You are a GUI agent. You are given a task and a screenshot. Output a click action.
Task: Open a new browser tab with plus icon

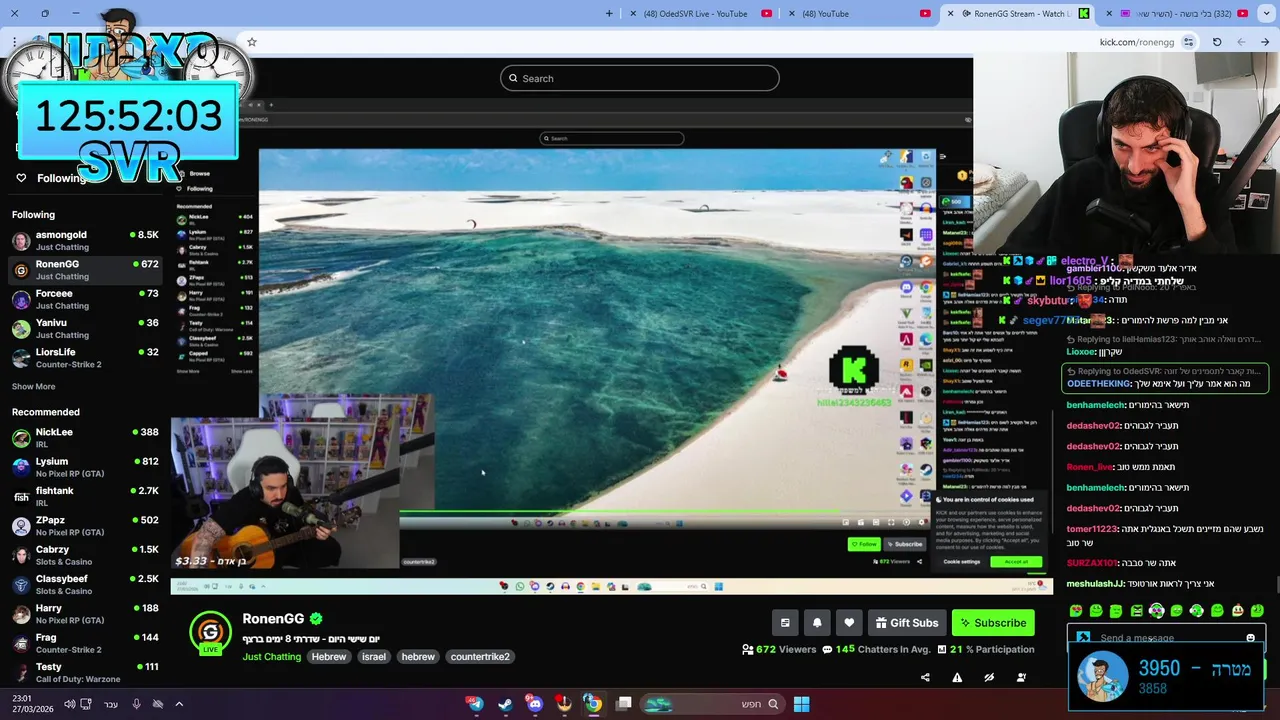tap(609, 13)
